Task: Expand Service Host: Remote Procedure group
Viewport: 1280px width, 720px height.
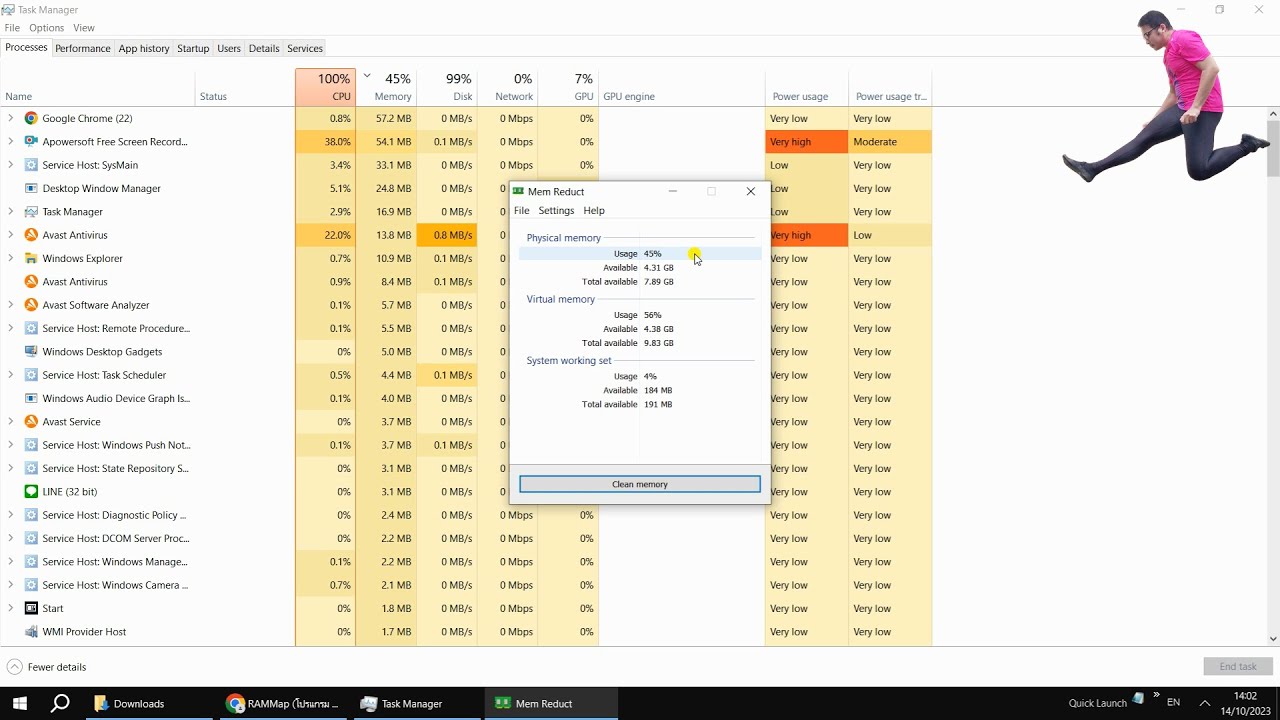Action: (x=11, y=328)
